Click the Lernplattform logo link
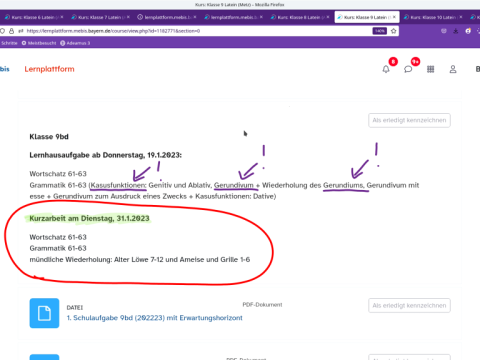480x360 pixels. pos(49,69)
